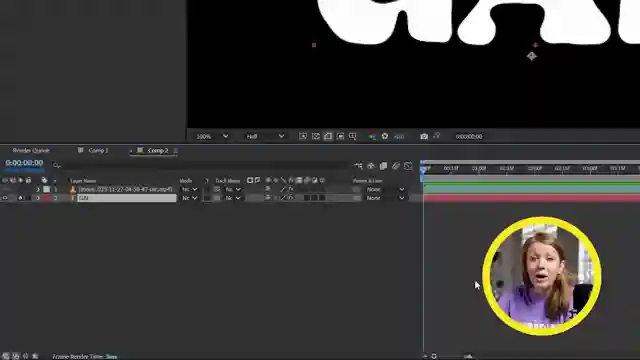Select the teal layer 1 bar in timeline
This screenshot has height=360, width=640.
pyautogui.click(x=532, y=189)
